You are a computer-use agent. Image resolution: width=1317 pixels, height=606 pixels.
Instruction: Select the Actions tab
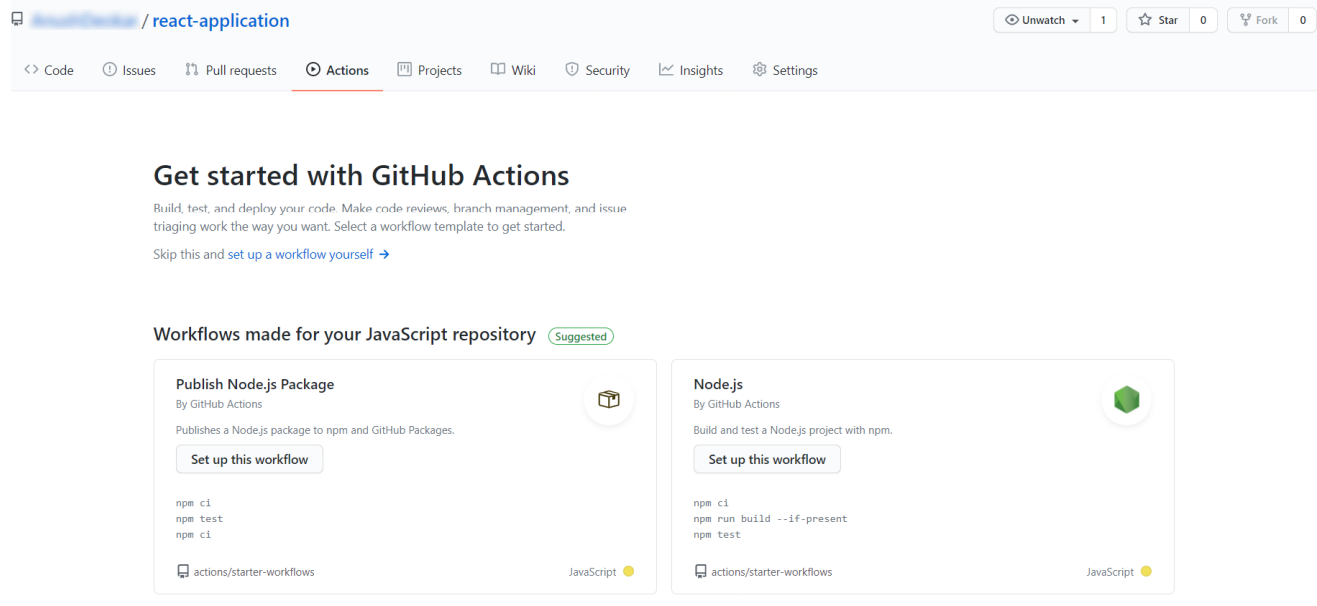tap(337, 70)
